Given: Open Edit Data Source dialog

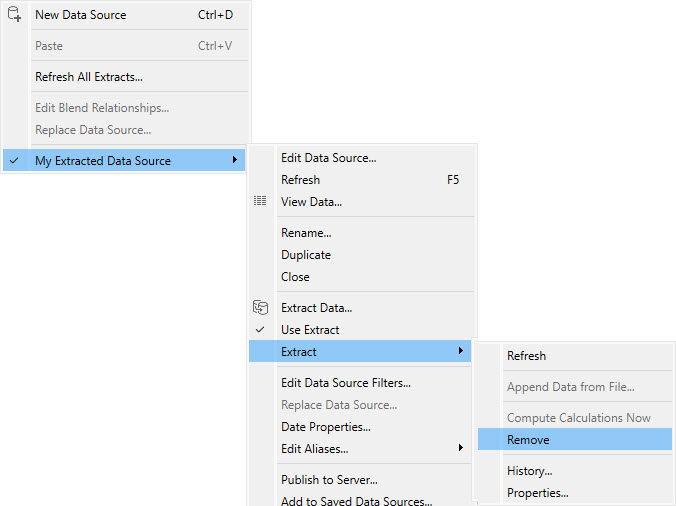Looking at the screenshot, I should point(328,158).
